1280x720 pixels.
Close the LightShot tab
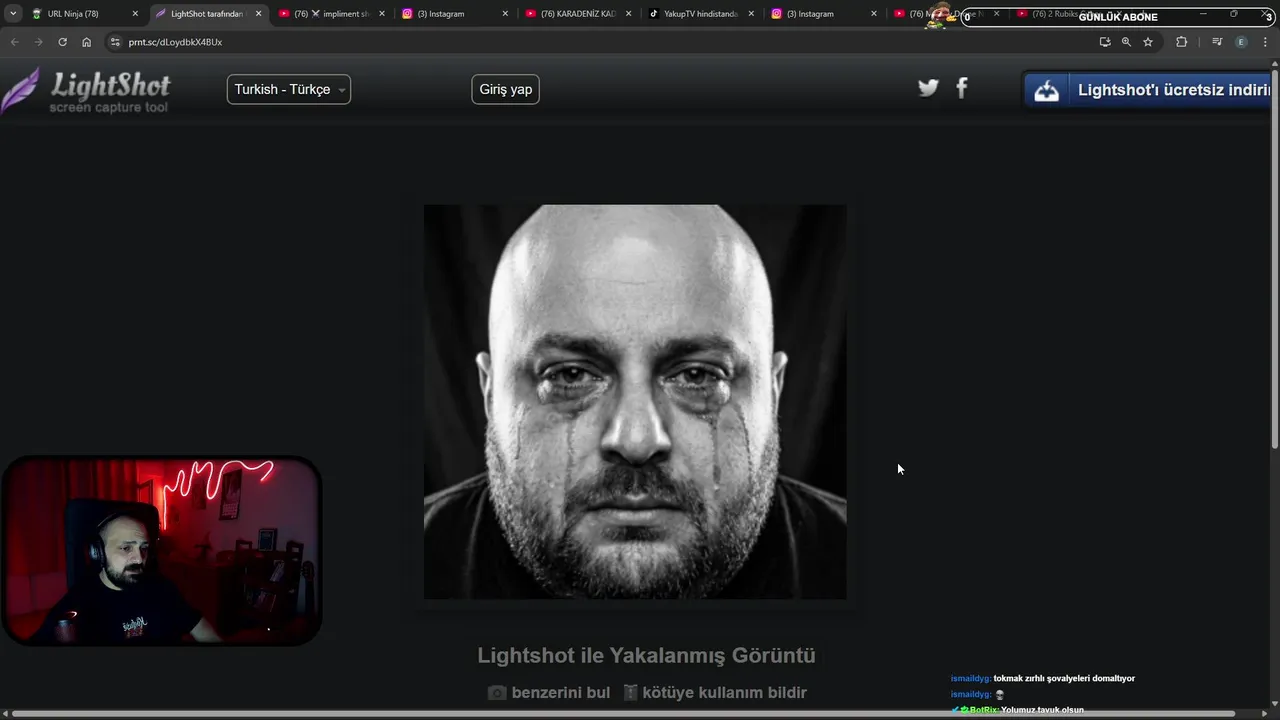click(x=258, y=14)
